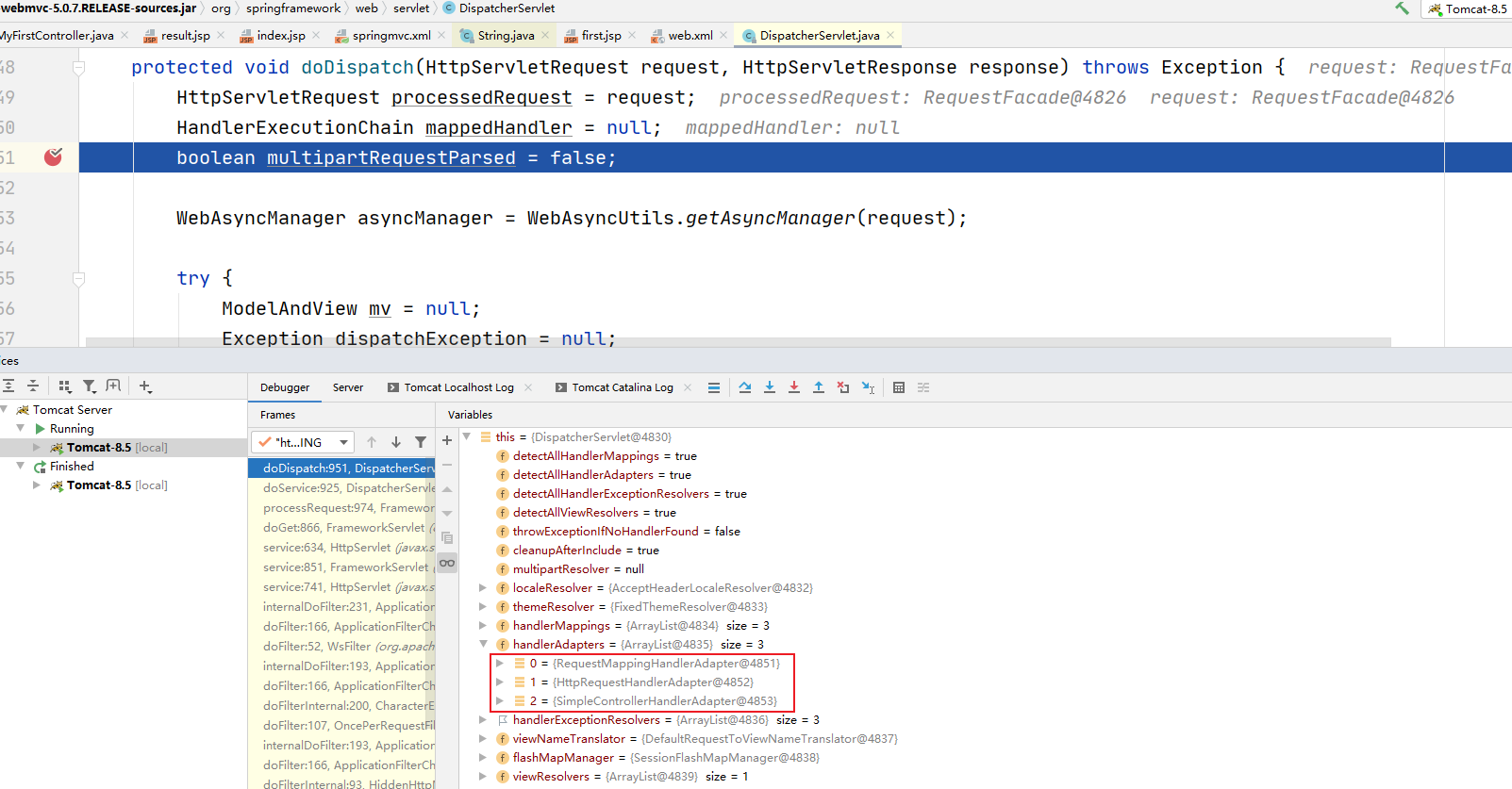This screenshot has height=789, width=1512.
Task: Click Drop Frame icon
Action: [843, 387]
